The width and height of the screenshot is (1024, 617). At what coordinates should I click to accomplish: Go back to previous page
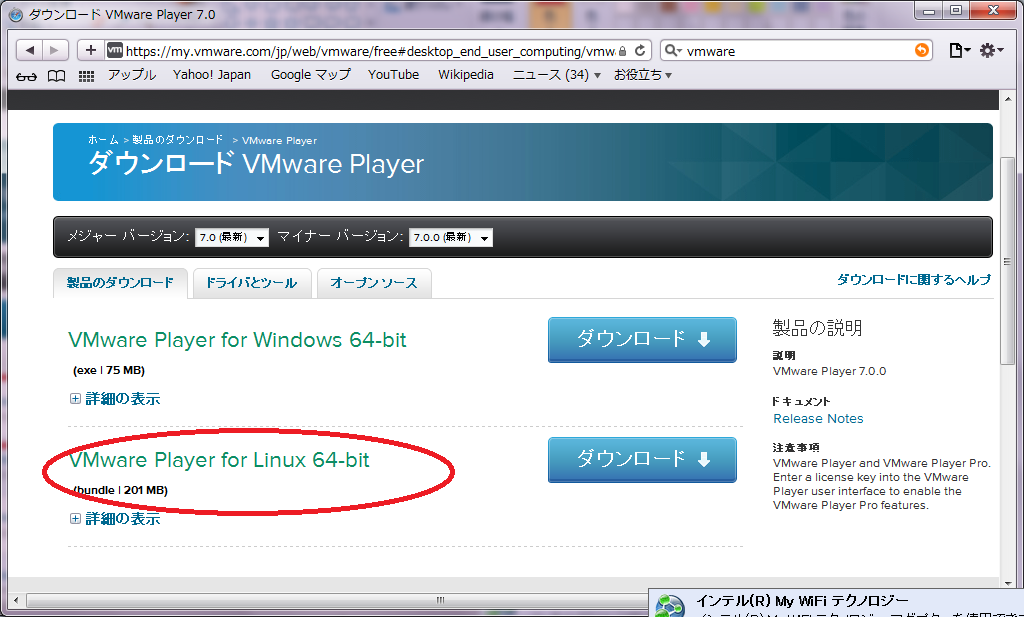tap(29, 50)
